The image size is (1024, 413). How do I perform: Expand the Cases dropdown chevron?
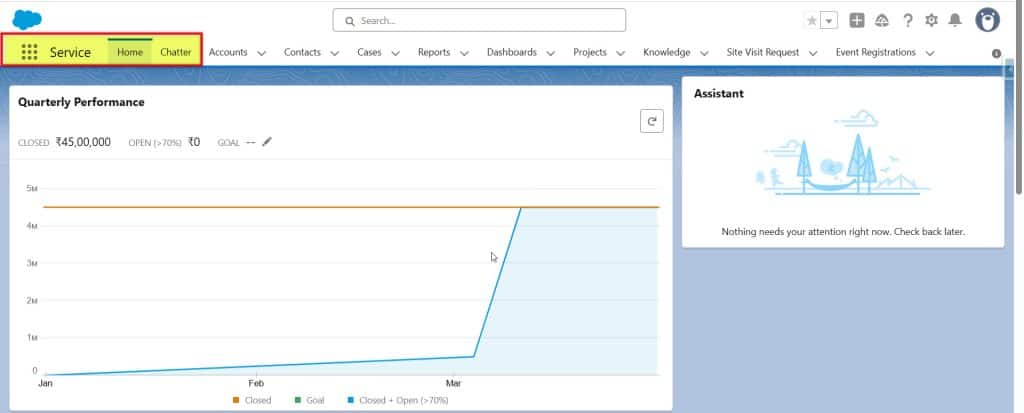pos(395,54)
